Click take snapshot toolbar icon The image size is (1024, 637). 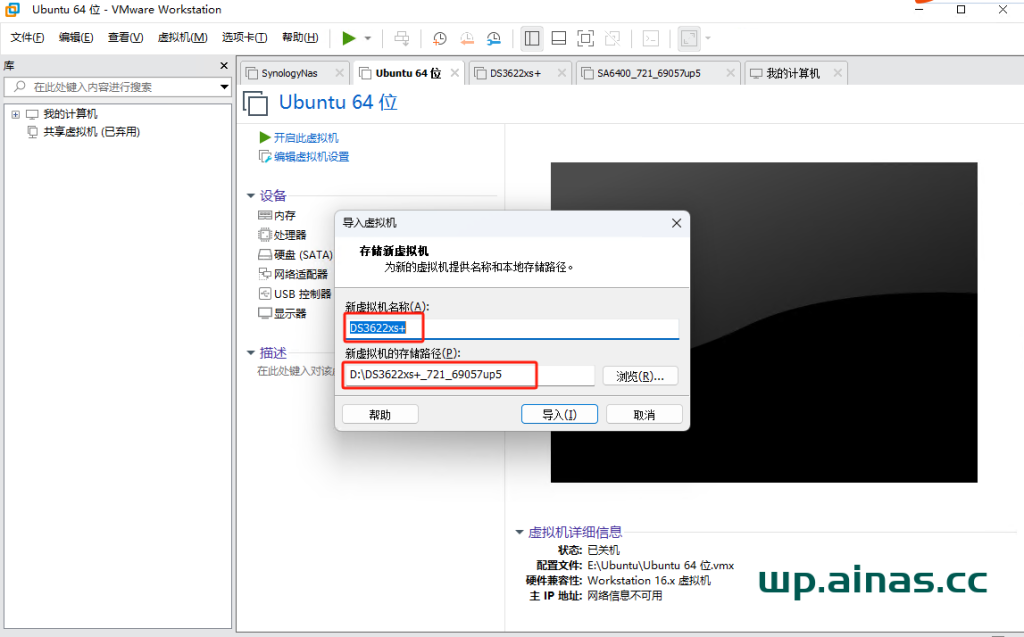(x=440, y=39)
